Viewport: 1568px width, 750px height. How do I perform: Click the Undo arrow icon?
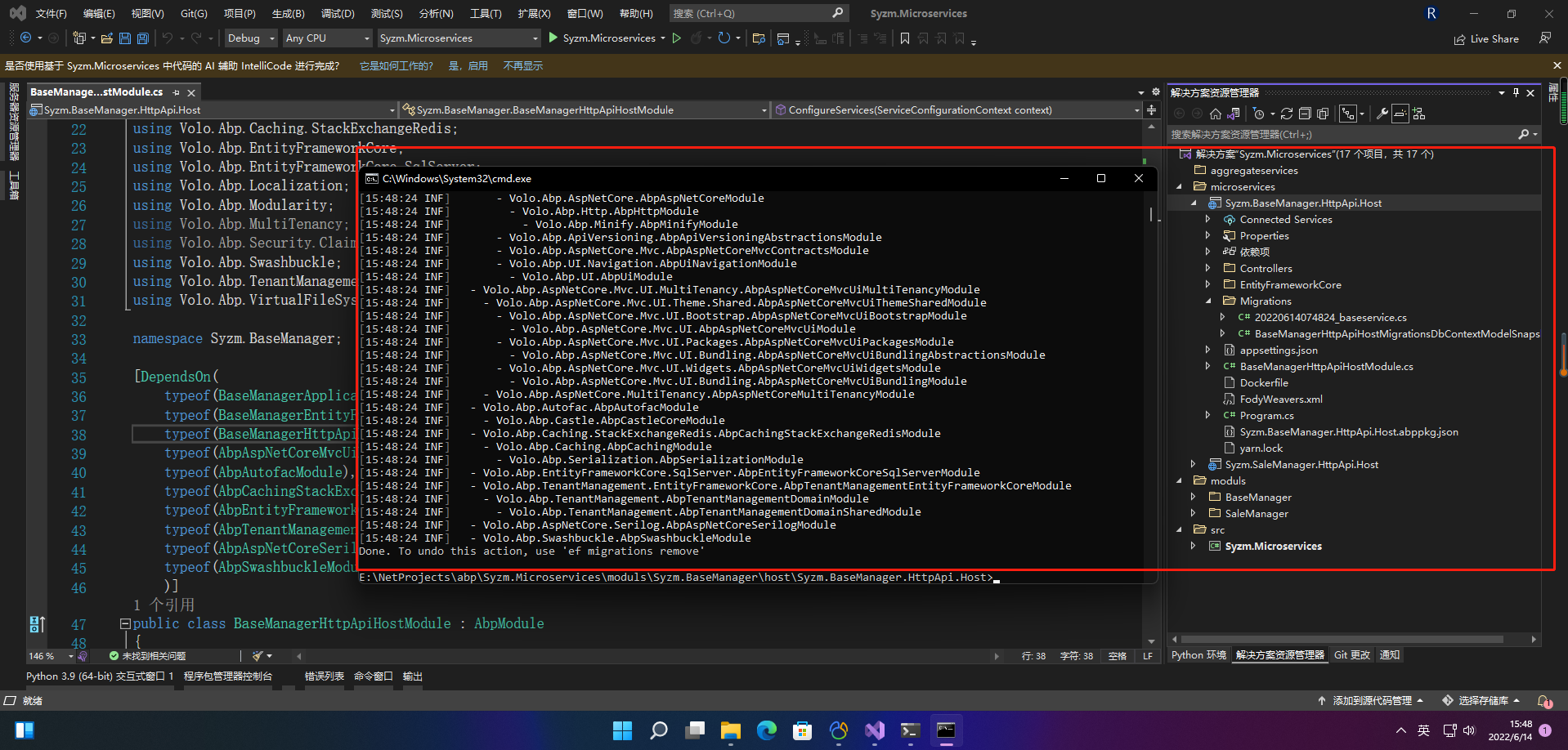pyautogui.click(x=168, y=38)
